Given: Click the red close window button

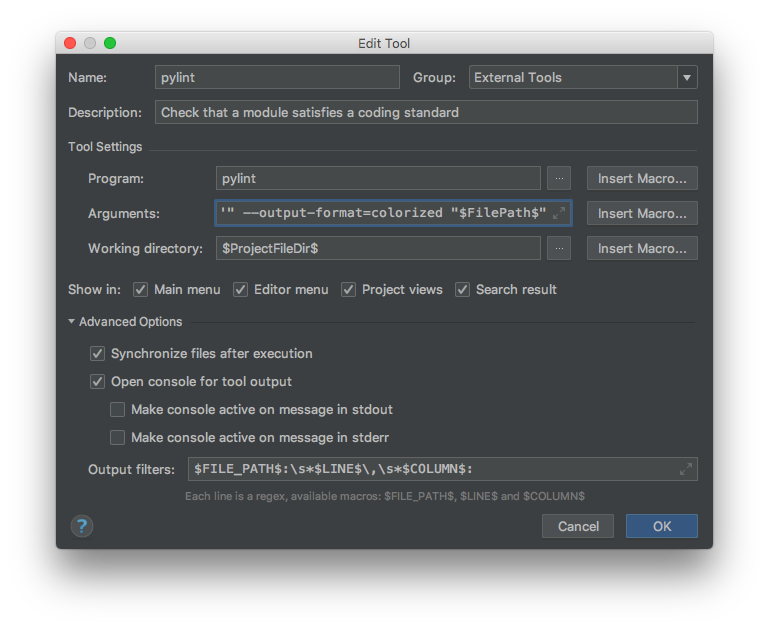Looking at the screenshot, I should click(x=70, y=43).
